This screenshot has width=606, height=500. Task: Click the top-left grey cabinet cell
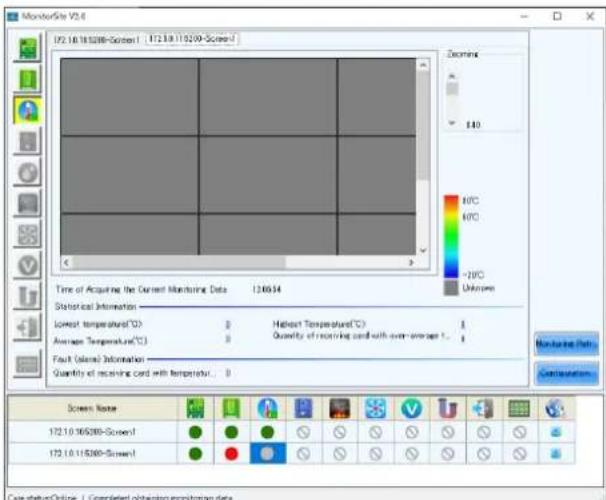pos(129,97)
